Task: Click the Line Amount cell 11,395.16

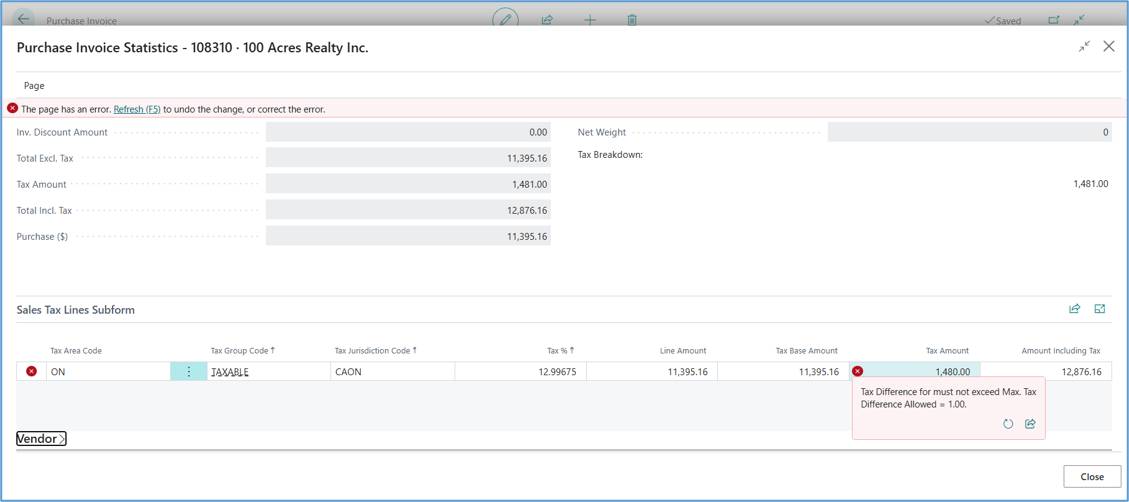Action: tap(652, 372)
